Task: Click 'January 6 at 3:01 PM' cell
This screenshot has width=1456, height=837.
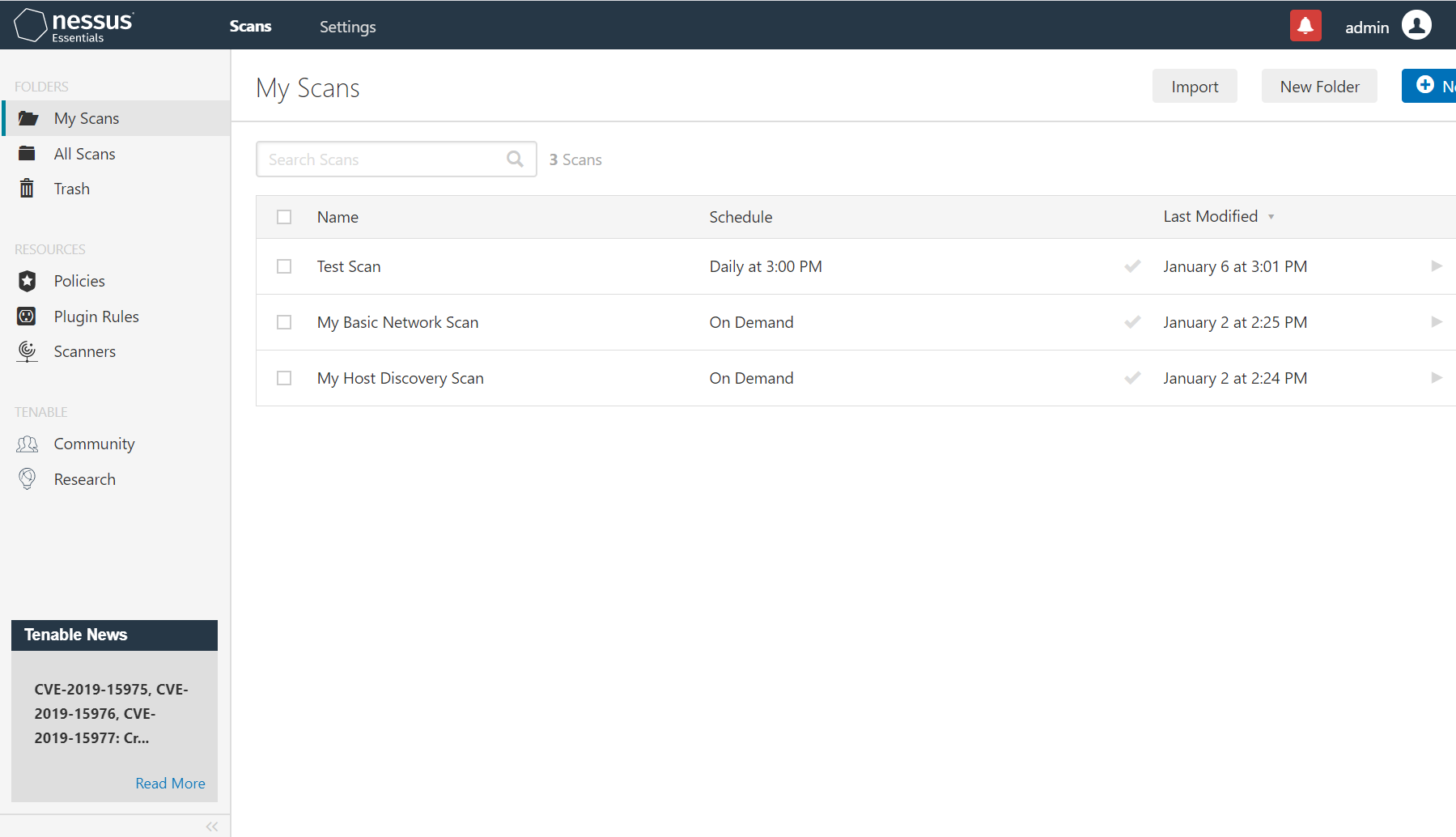Action: pyautogui.click(x=1235, y=266)
